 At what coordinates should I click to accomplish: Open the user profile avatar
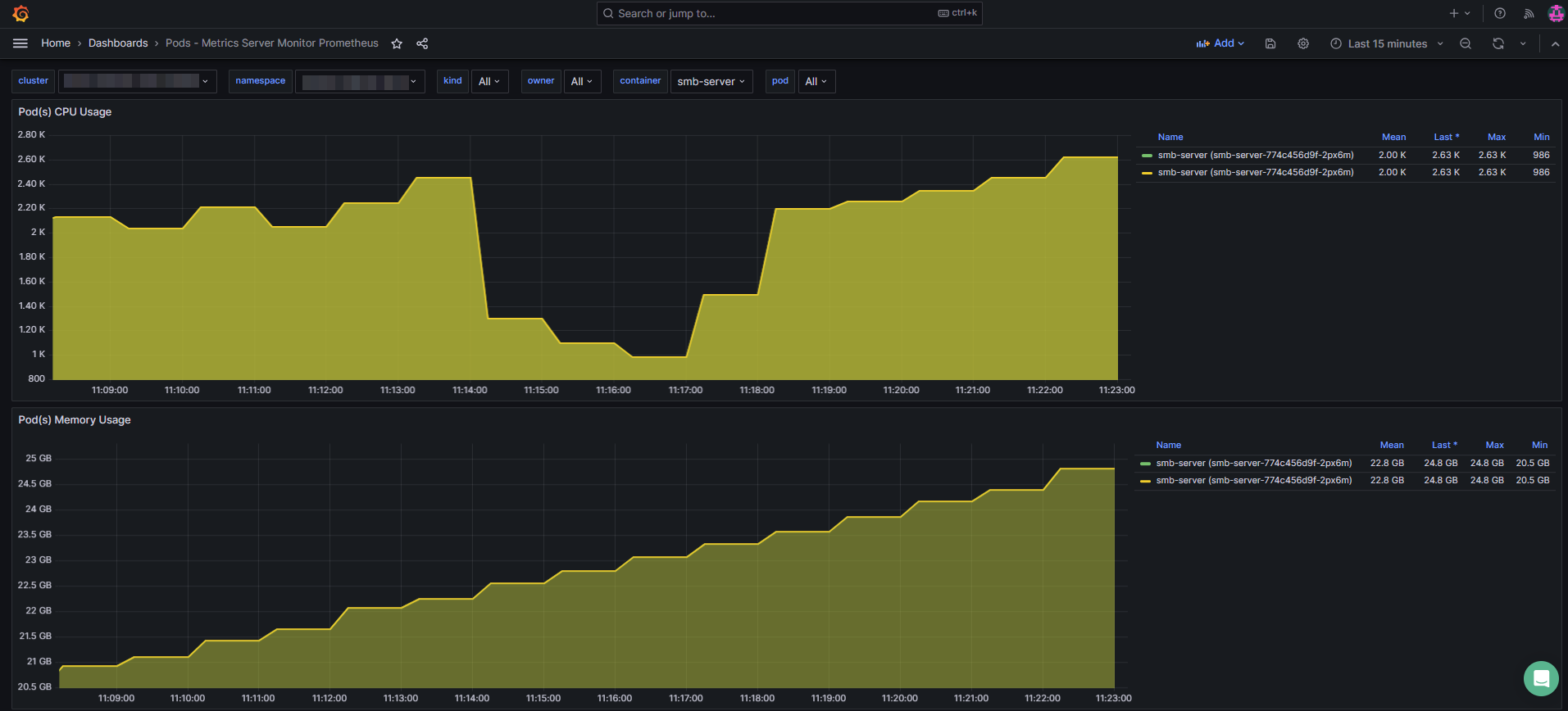1556,13
